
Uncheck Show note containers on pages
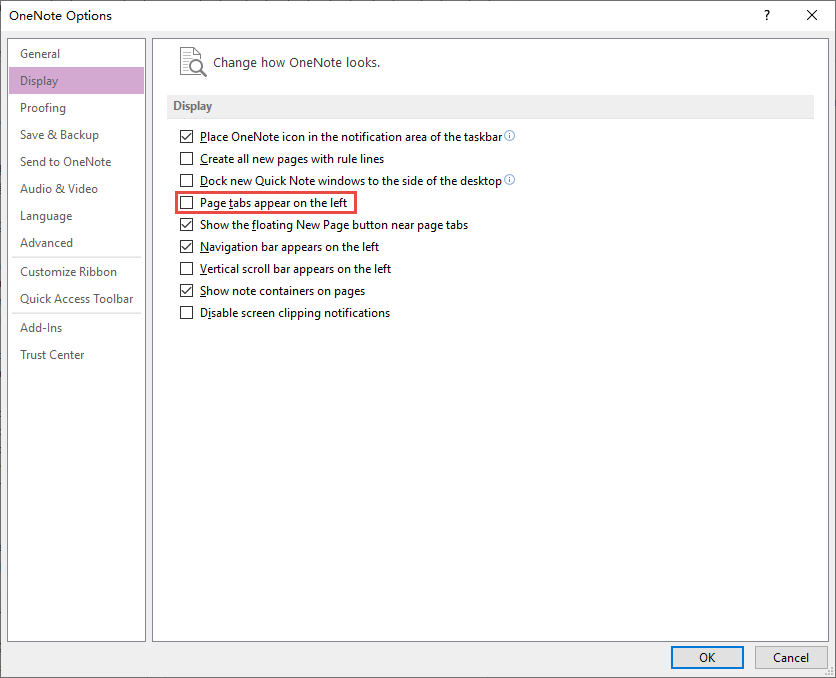tap(186, 291)
